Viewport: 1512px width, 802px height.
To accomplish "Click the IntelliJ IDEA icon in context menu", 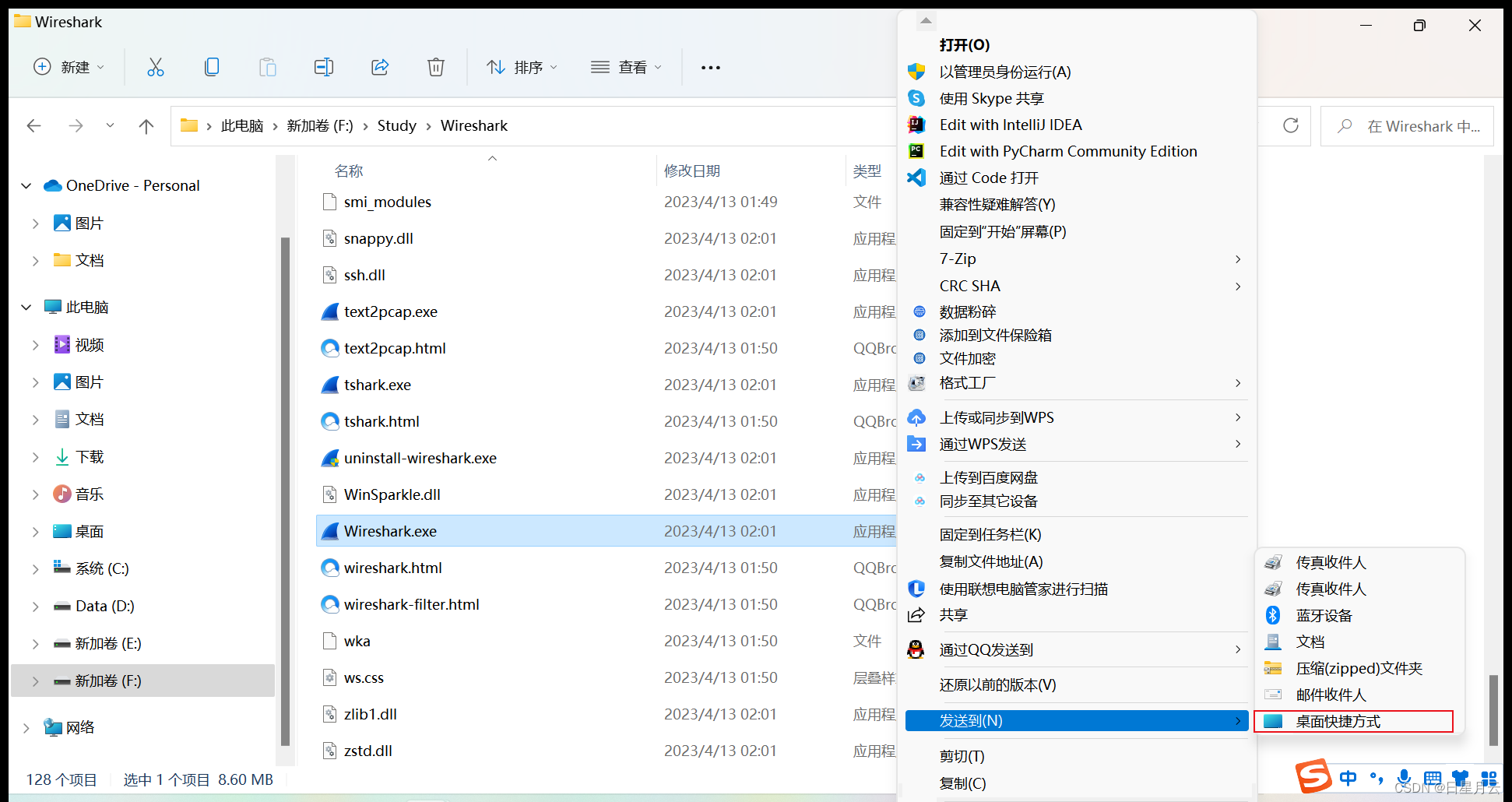I will pyautogui.click(x=916, y=125).
